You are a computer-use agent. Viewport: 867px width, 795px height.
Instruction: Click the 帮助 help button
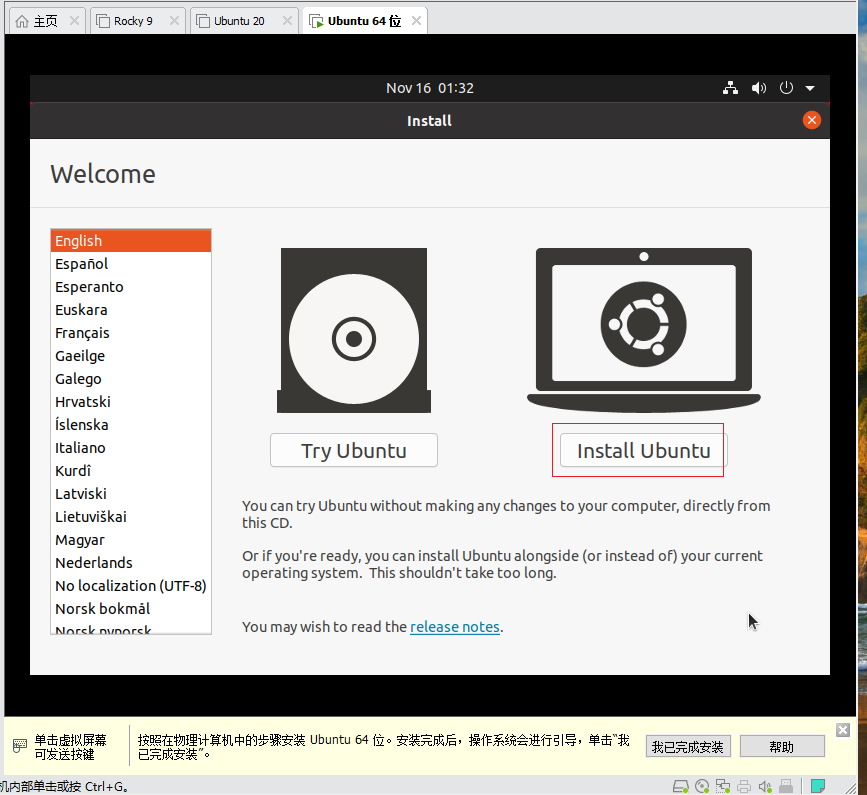pyautogui.click(x=782, y=746)
